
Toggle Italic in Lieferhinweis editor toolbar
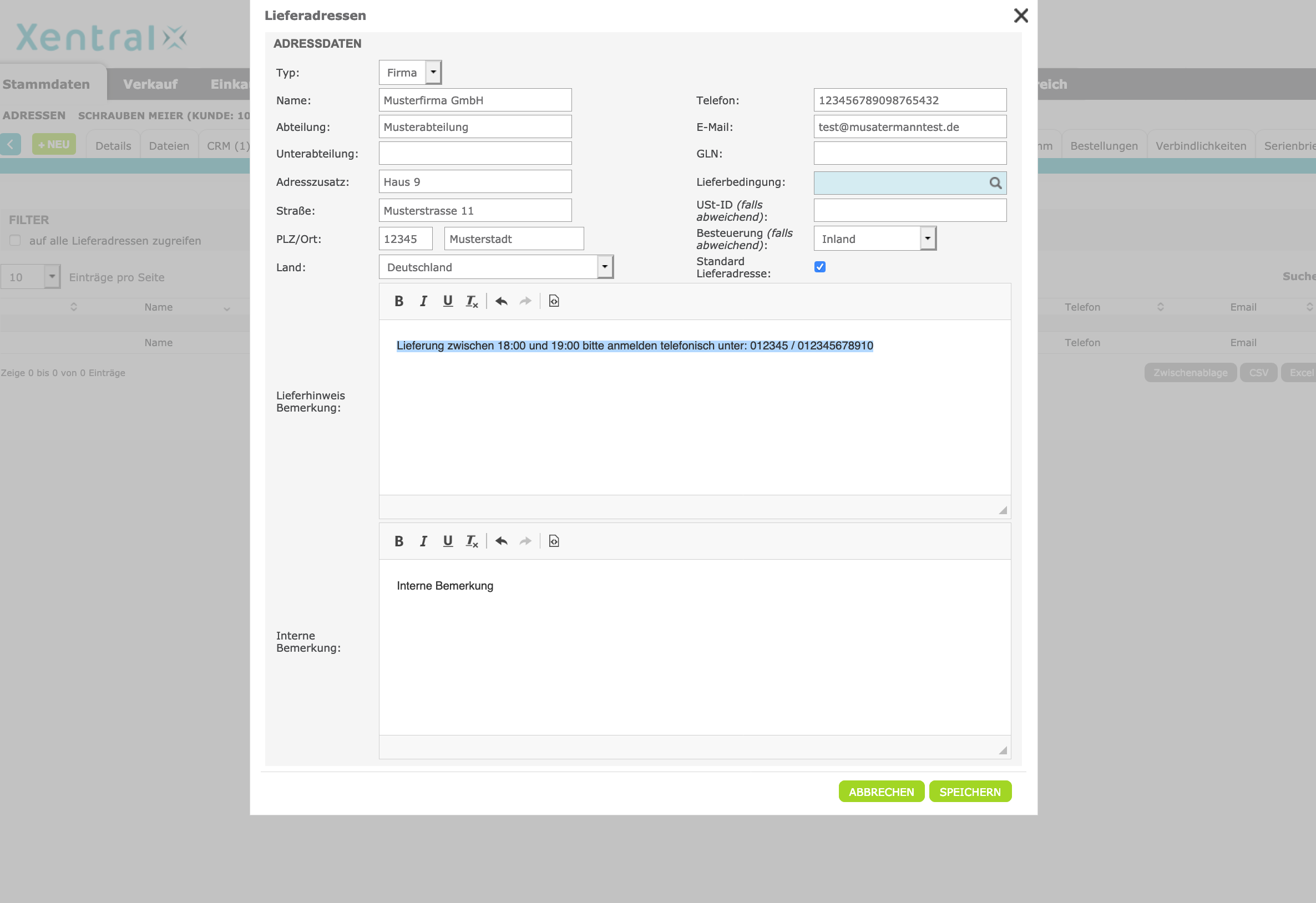pyautogui.click(x=423, y=301)
